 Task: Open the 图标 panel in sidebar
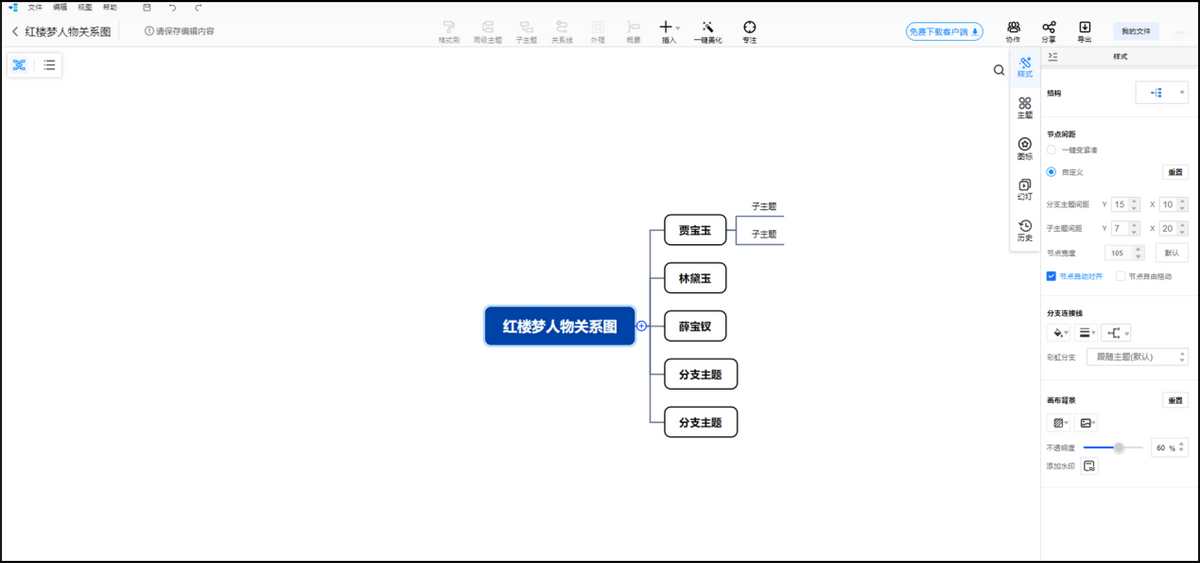pos(1025,144)
